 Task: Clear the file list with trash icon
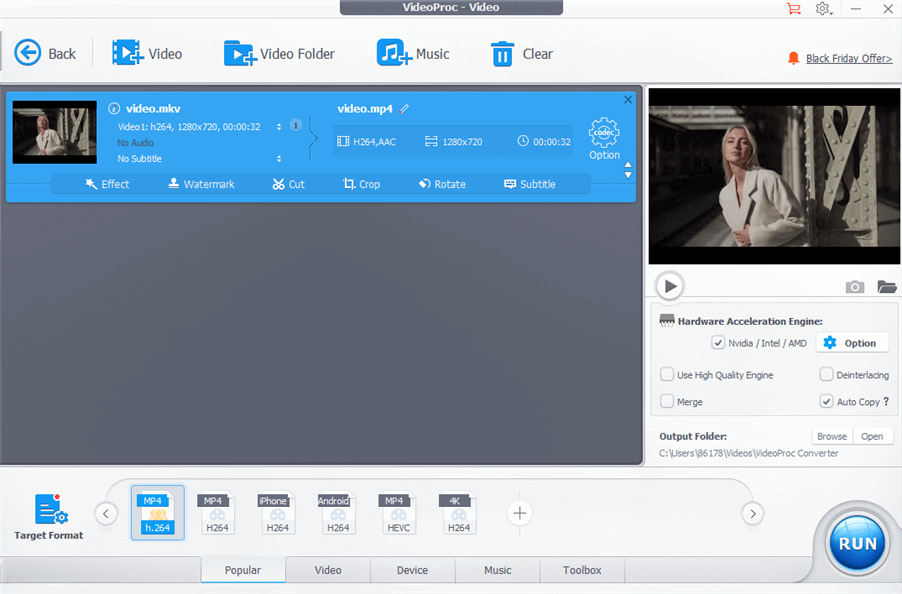pyautogui.click(x=522, y=53)
